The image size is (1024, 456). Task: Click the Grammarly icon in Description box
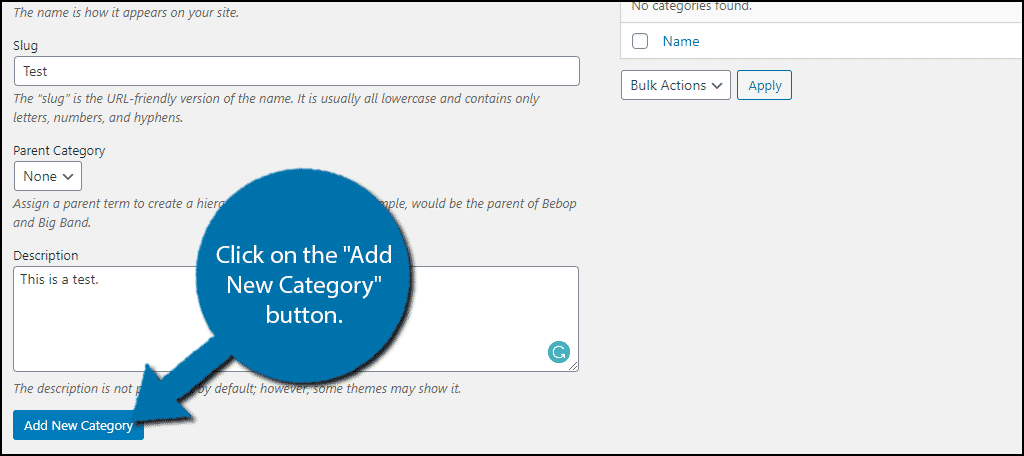pos(558,353)
